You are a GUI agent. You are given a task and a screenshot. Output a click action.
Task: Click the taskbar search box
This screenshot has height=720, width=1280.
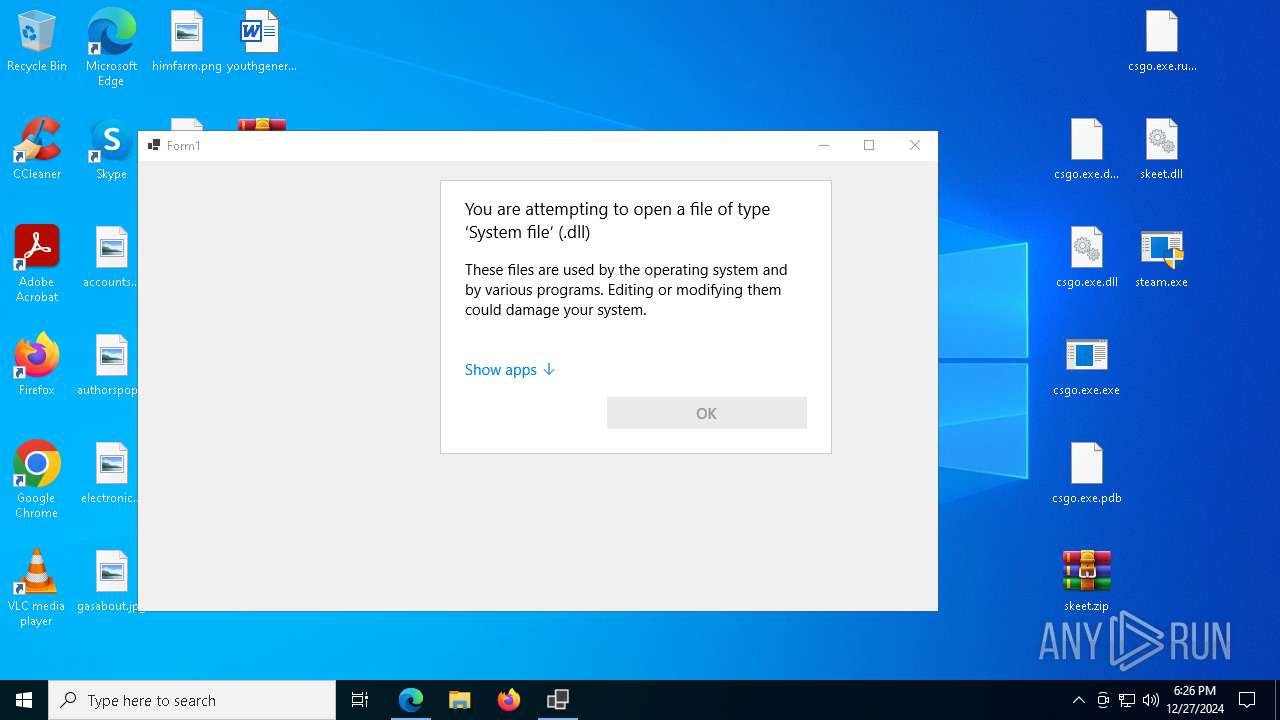tap(192, 700)
